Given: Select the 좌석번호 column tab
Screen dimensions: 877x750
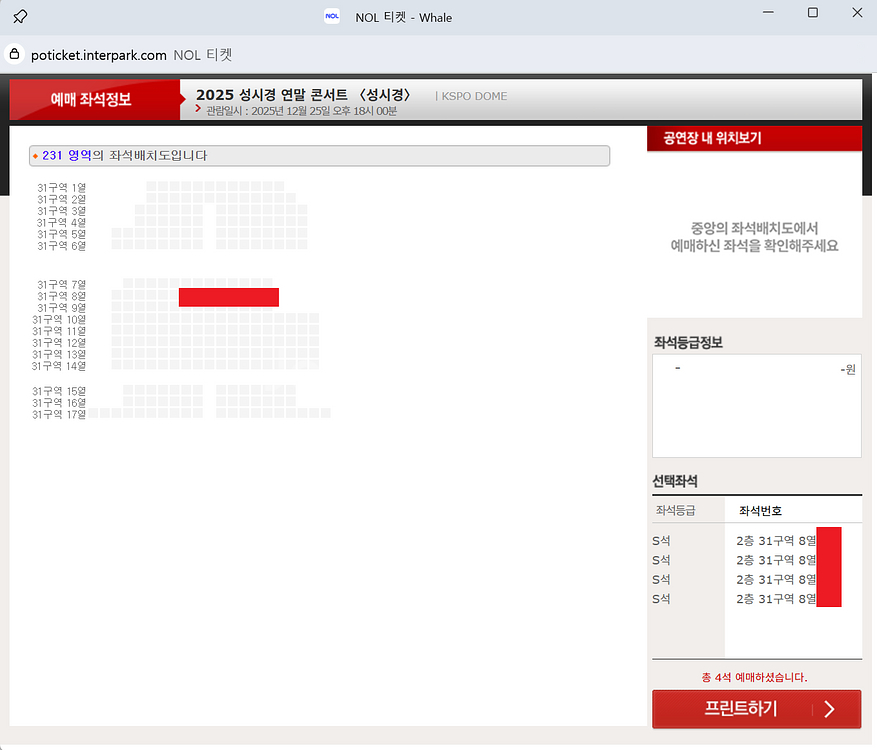Looking at the screenshot, I should (x=760, y=510).
